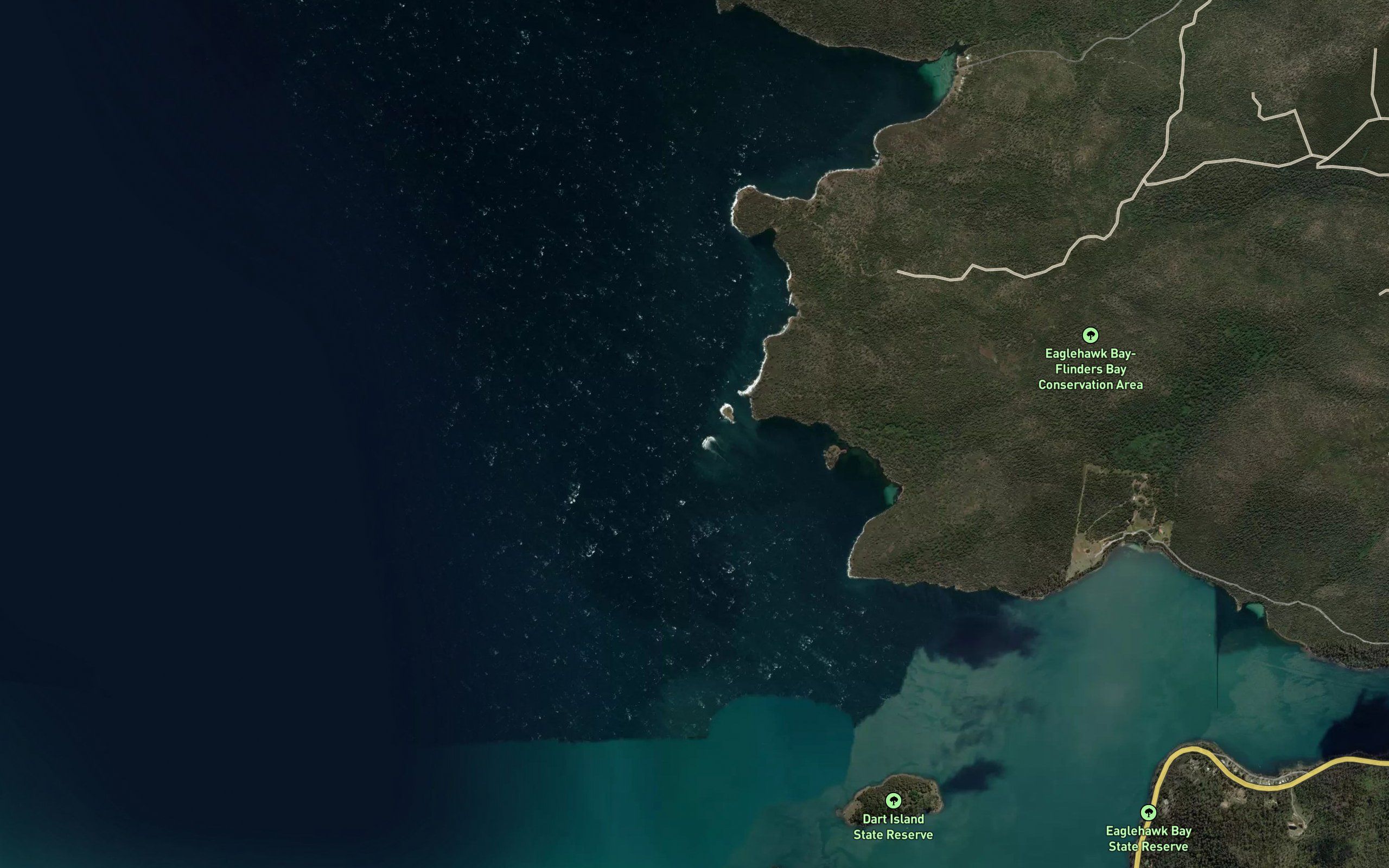
Task: Click the Eaglehawk Bay State Reserve tree icon
Action: pyautogui.click(x=1148, y=812)
